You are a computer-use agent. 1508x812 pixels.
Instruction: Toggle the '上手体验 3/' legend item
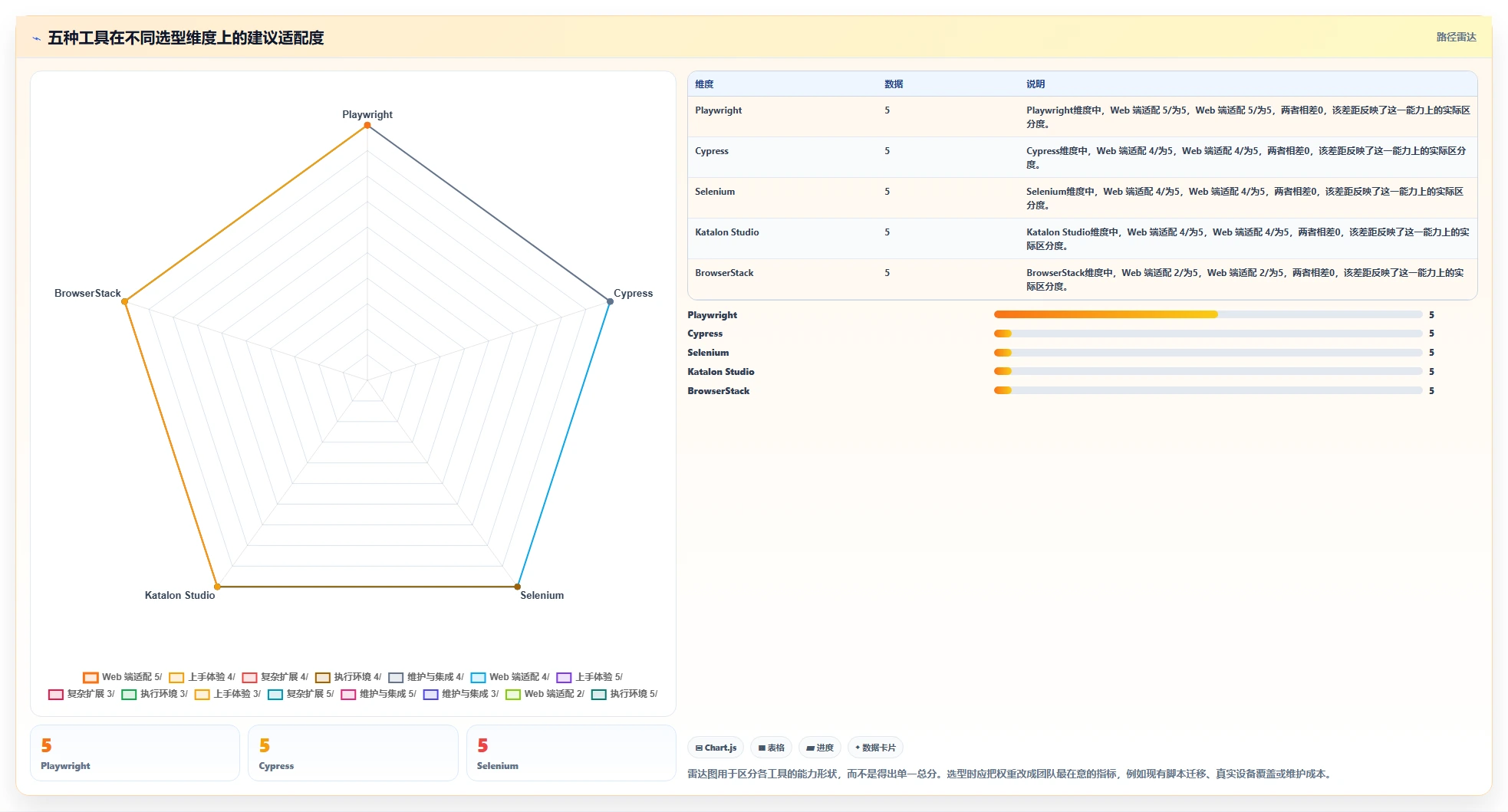(x=228, y=694)
